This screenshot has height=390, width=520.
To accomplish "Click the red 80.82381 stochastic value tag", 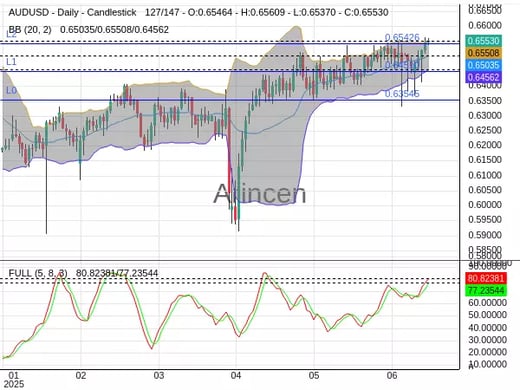I will pos(486,278).
